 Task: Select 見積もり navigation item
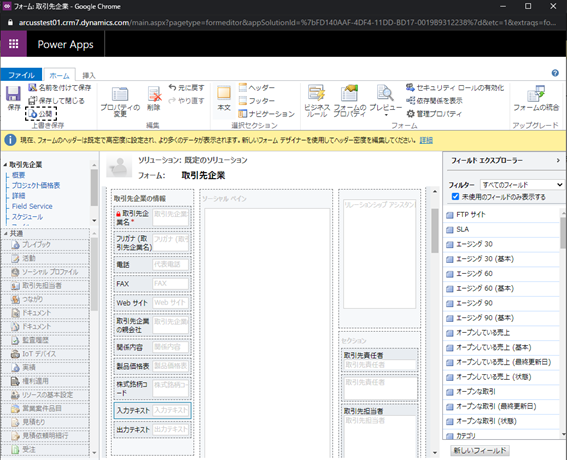pos(45,422)
